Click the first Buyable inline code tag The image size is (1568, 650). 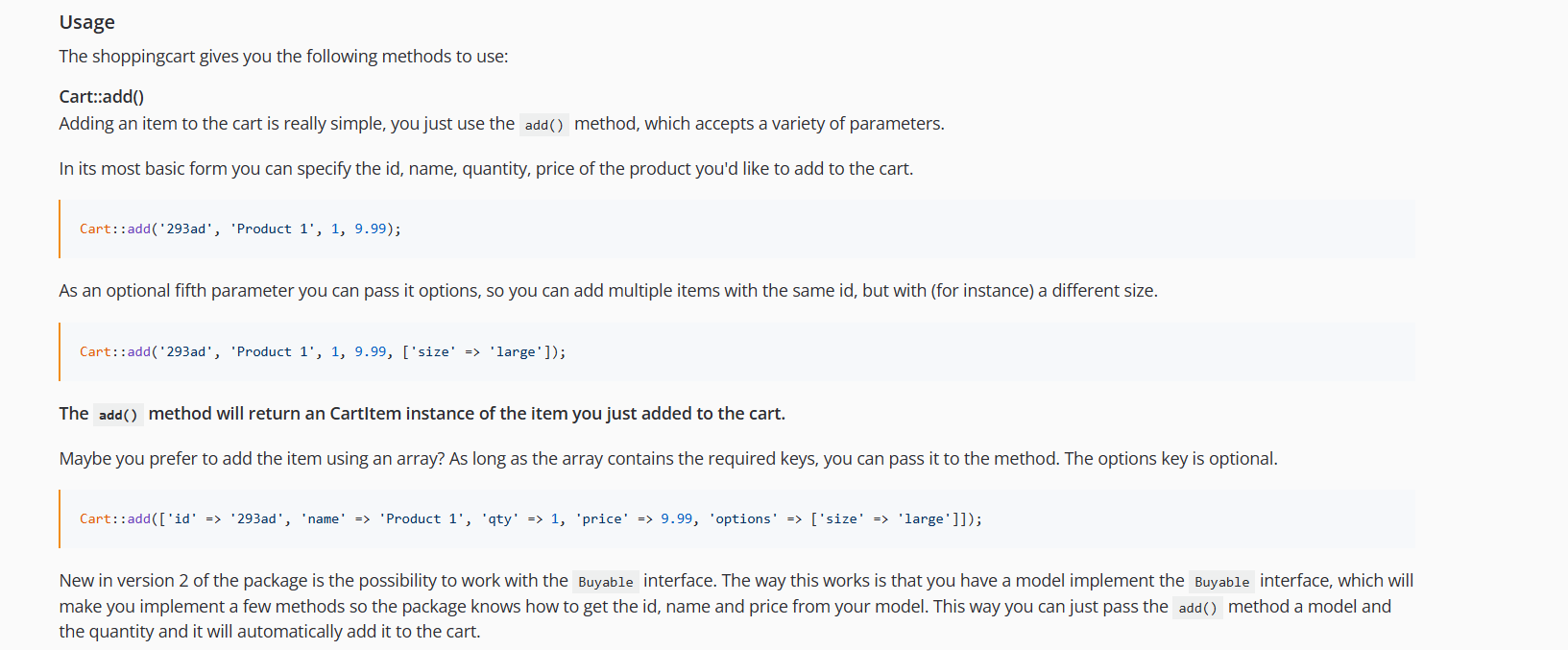(606, 582)
